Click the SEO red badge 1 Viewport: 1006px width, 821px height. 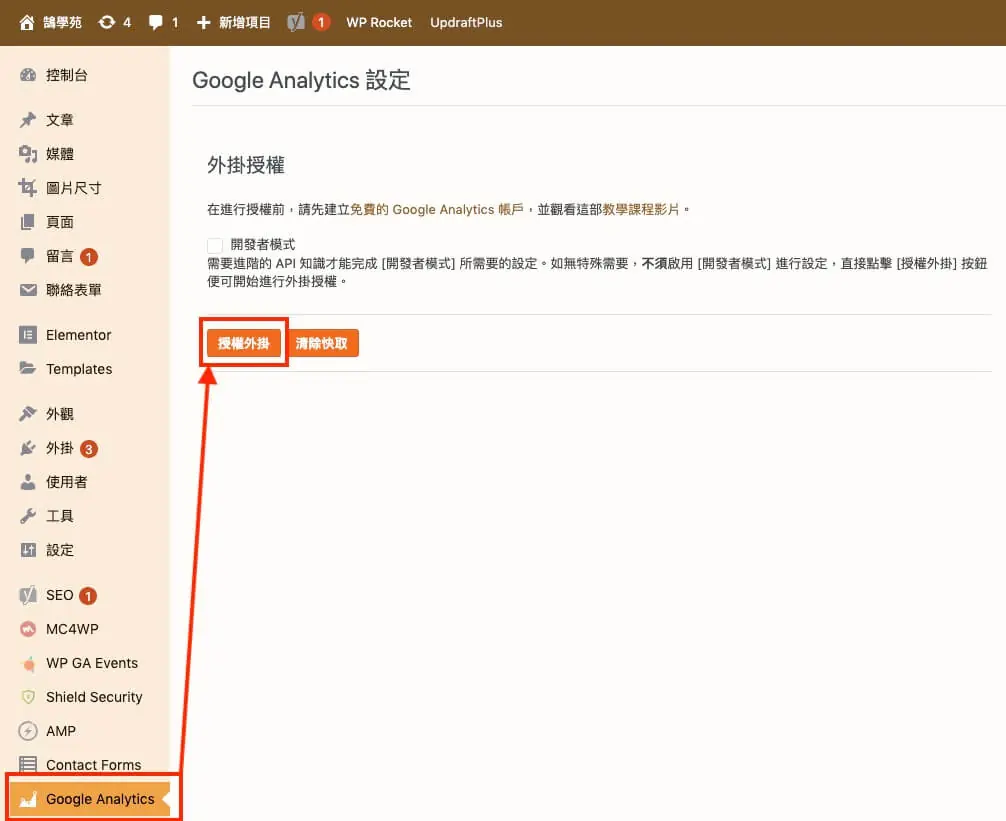coord(87,596)
